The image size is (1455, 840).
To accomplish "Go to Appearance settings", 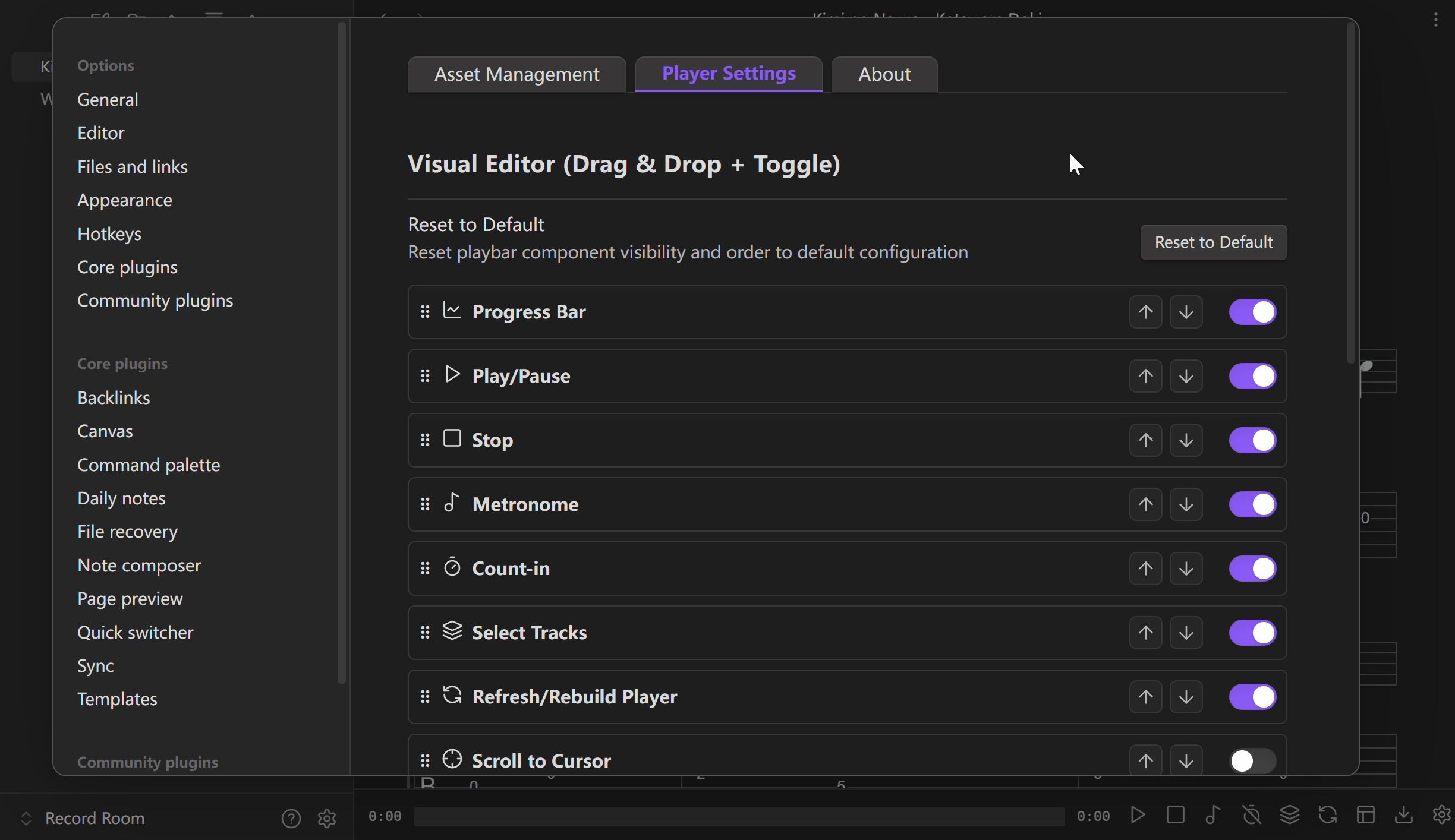I will pyautogui.click(x=125, y=200).
